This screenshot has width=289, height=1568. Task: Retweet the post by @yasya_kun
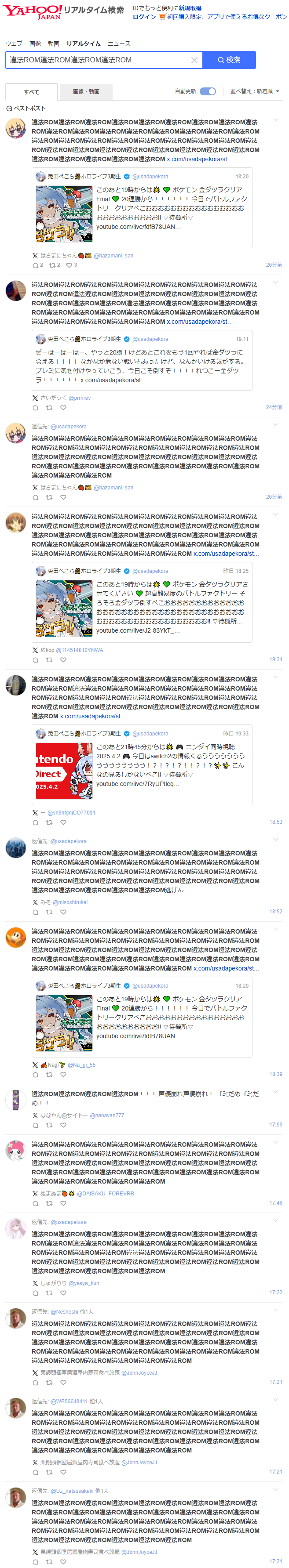click(x=49, y=1292)
